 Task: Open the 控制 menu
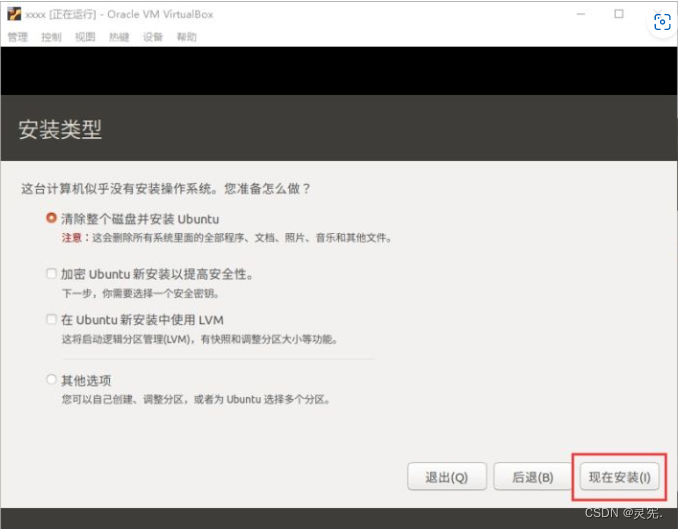pos(51,37)
